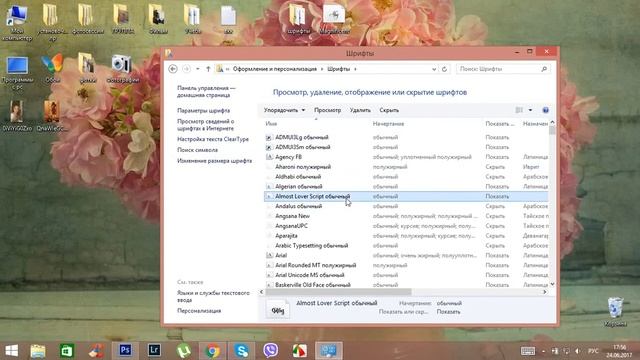Open Lightroom from taskbar
This screenshot has height=360, width=640.
click(x=154, y=351)
